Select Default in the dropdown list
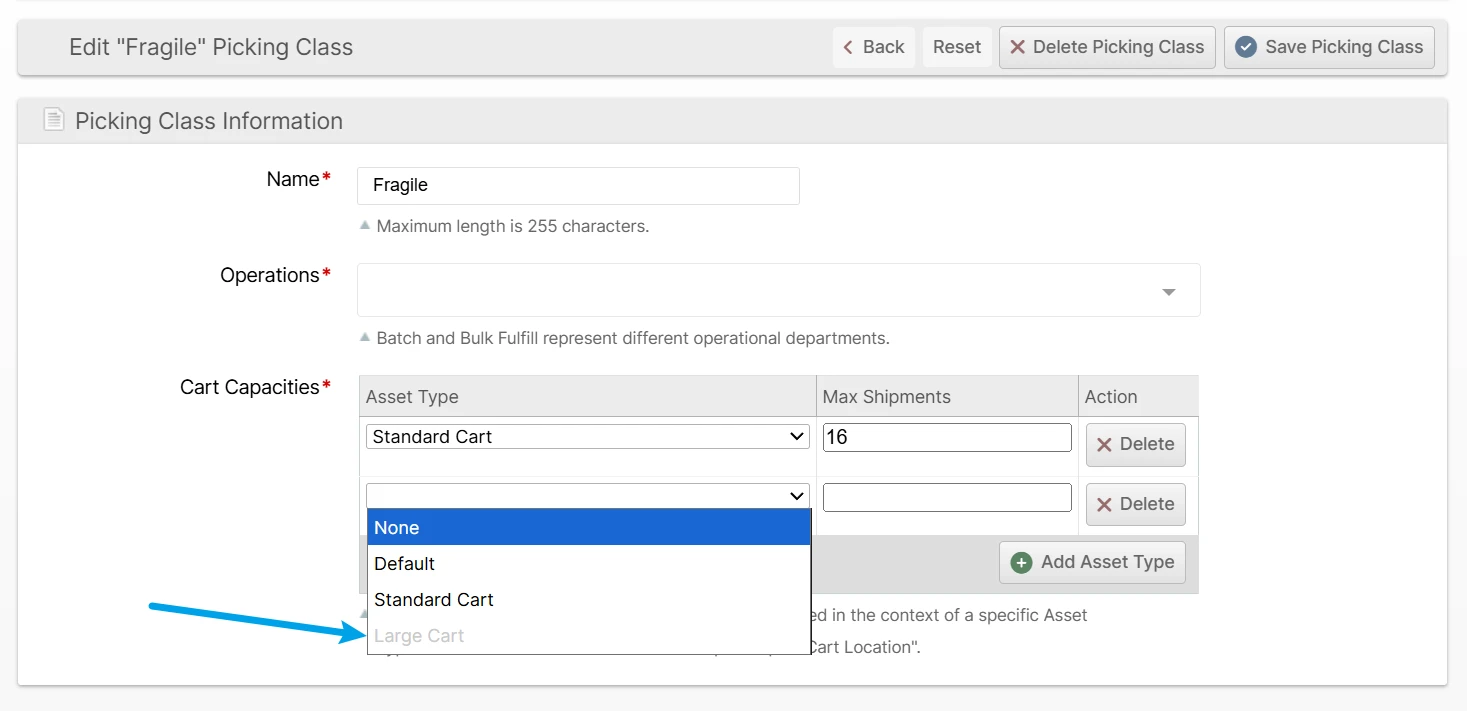 [589, 564]
